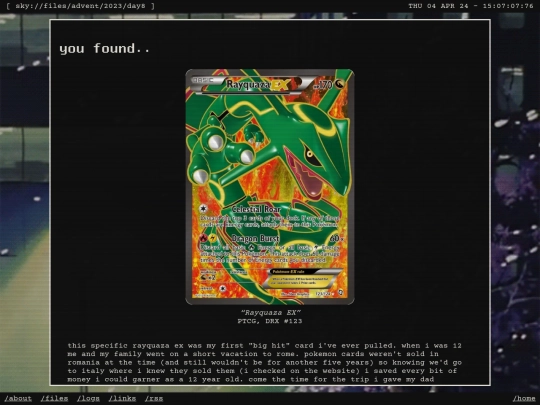The height and width of the screenshot is (405, 540).
Task: Click the "you found.." heading
Action: [105, 49]
